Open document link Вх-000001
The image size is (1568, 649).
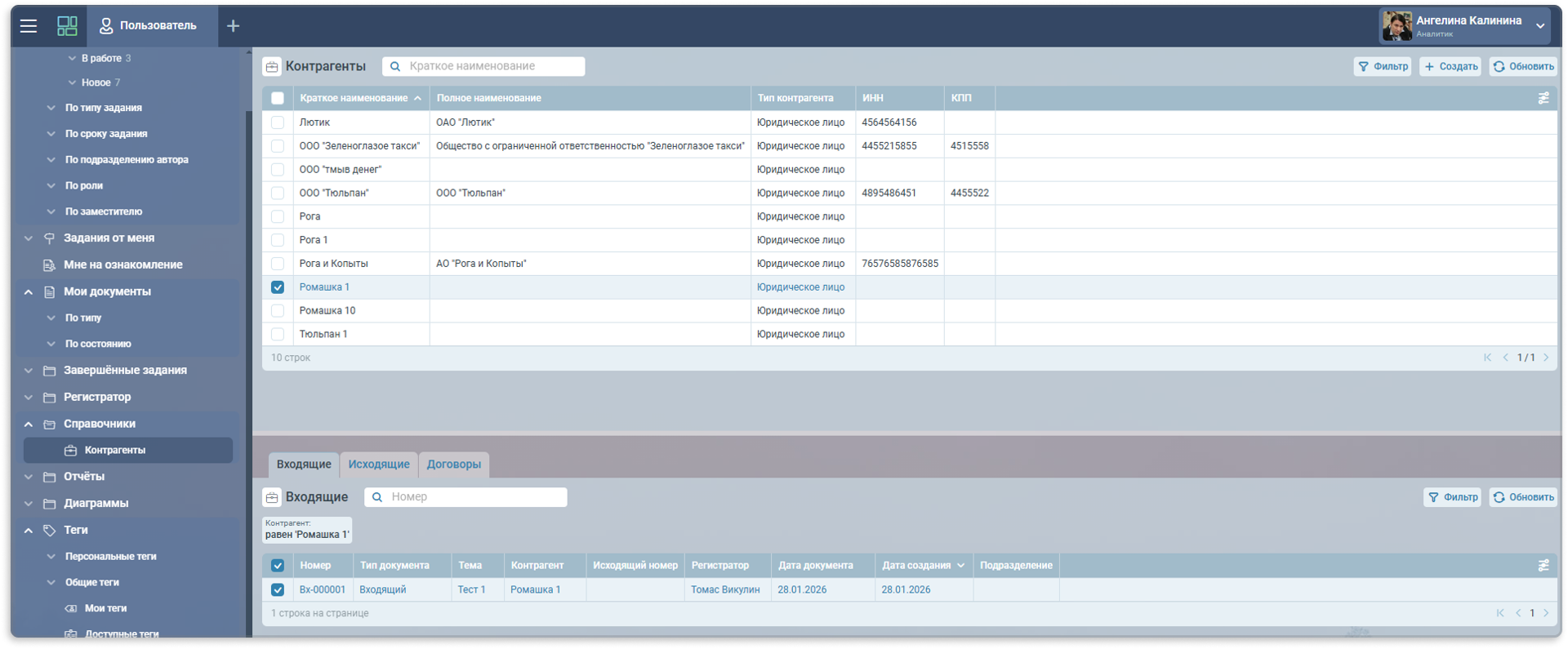[322, 589]
